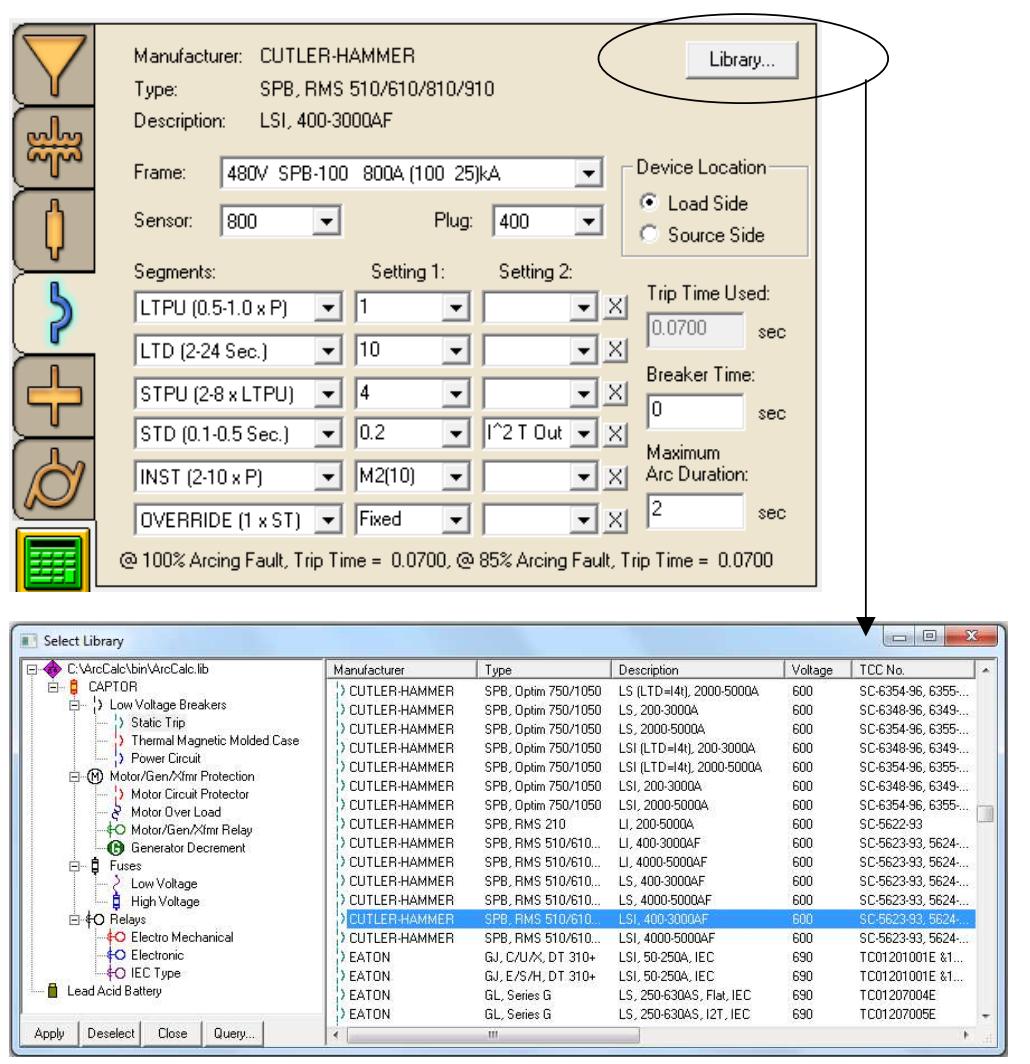This screenshot has height=1064, width=1030.
Task: Open the LTPU Setting 1 dropdown
Action: pyautogui.click(x=455, y=308)
